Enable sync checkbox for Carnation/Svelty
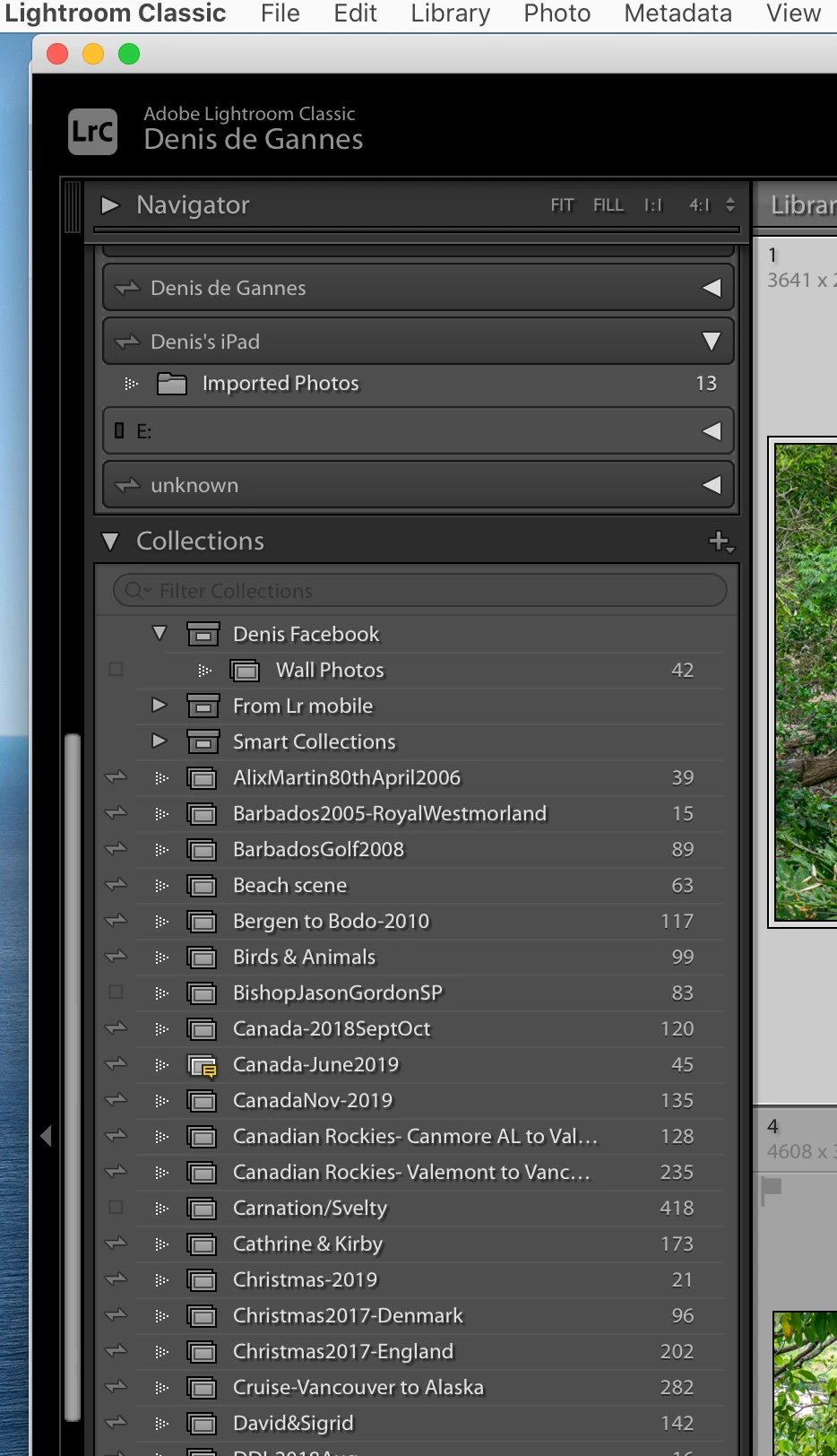837x1456 pixels. [116, 1208]
